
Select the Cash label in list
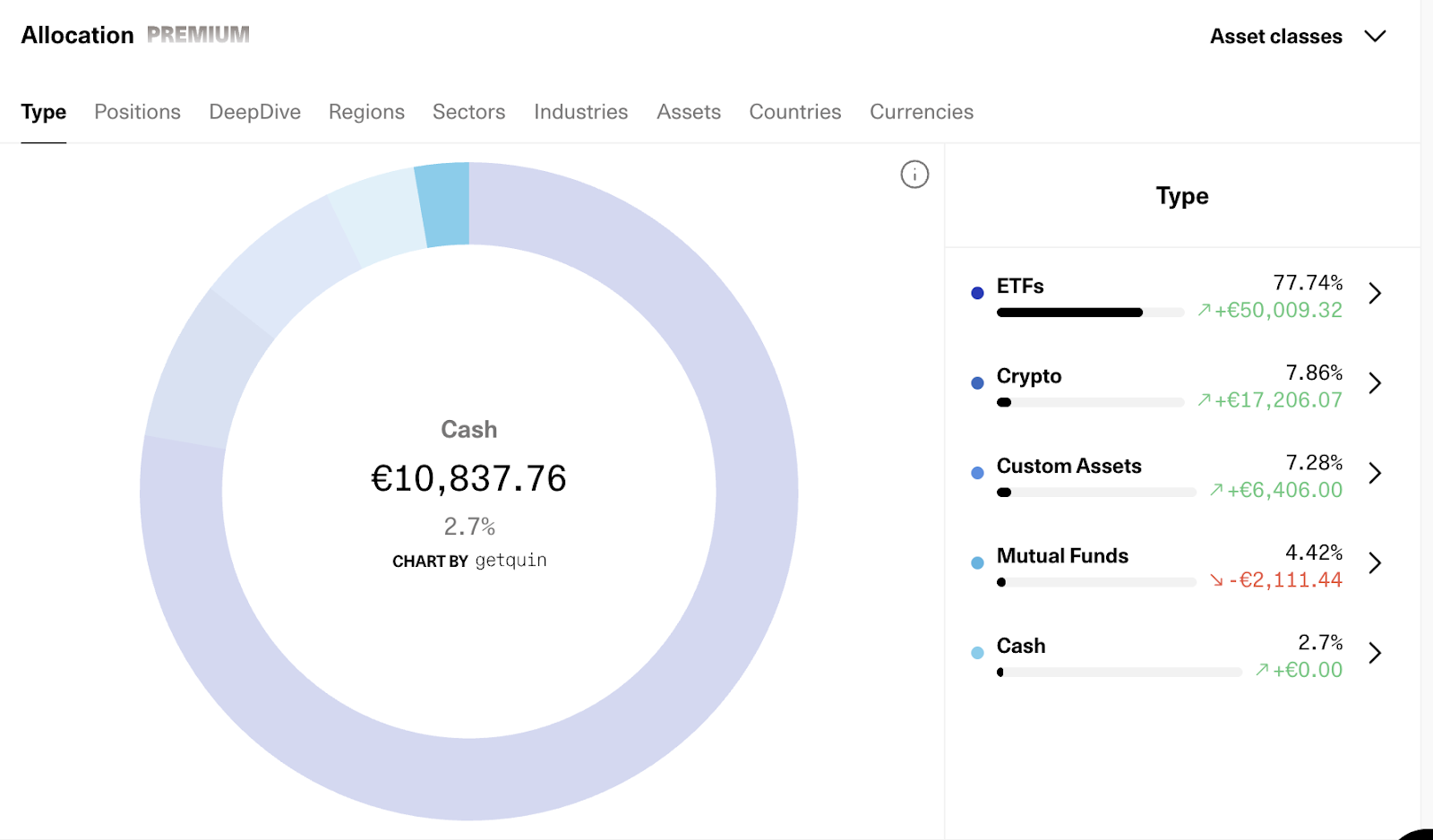1021,646
